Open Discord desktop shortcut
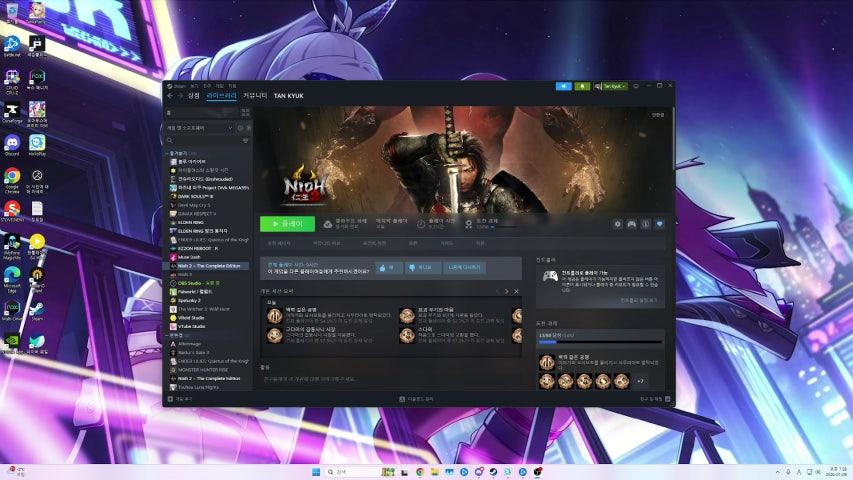Image resolution: width=853 pixels, height=480 pixels. (12, 146)
